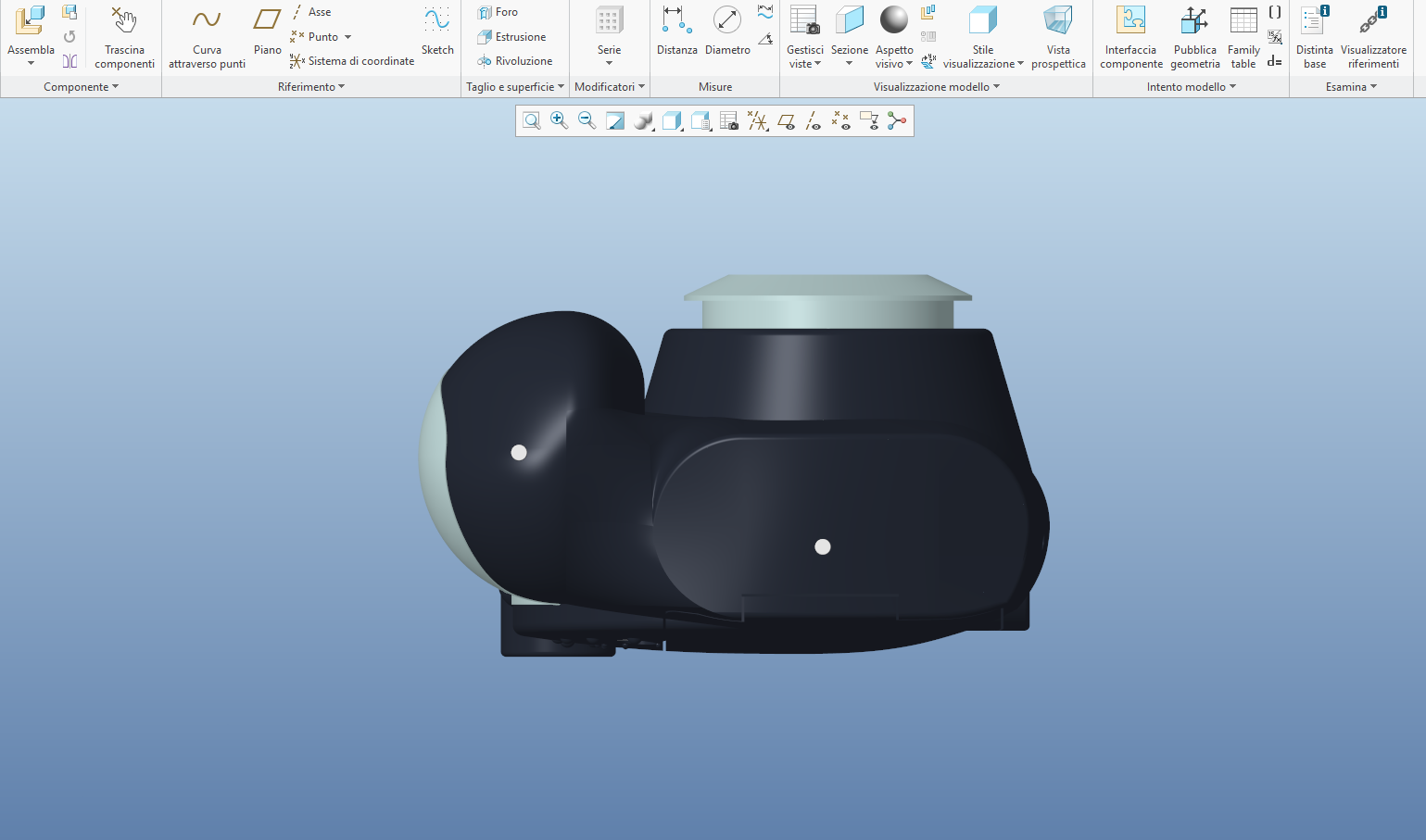Image resolution: width=1426 pixels, height=840 pixels.
Task: Select the Rivoluzione tool
Action: pyautogui.click(x=514, y=61)
